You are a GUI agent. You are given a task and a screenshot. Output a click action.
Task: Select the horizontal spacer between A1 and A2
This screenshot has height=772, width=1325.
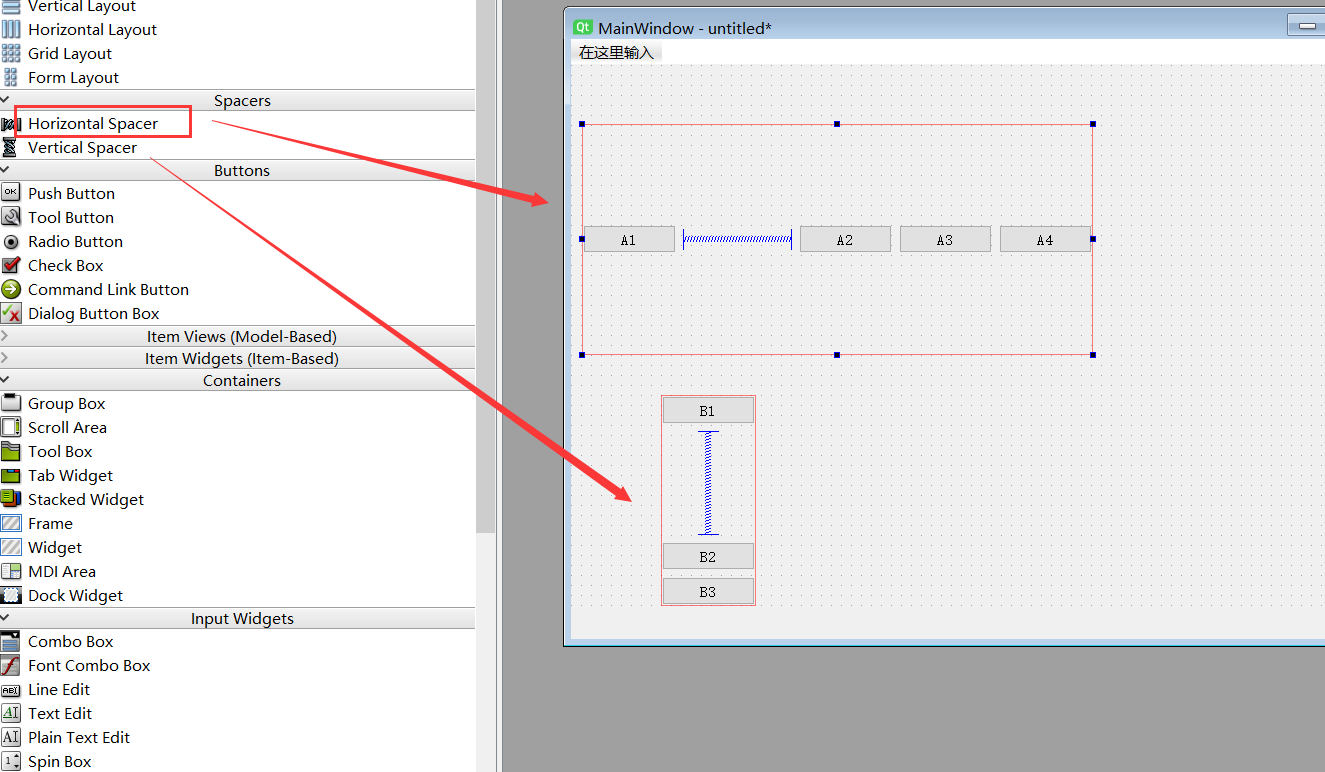(x=737, y=239)
